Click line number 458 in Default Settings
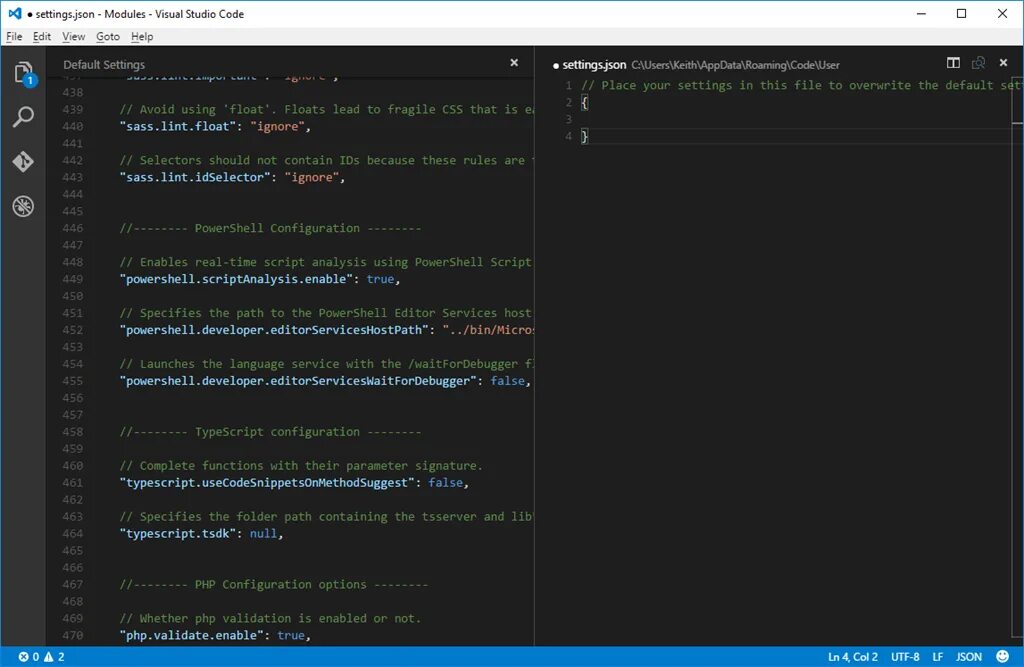1024x667 pixels. (72, 432)
